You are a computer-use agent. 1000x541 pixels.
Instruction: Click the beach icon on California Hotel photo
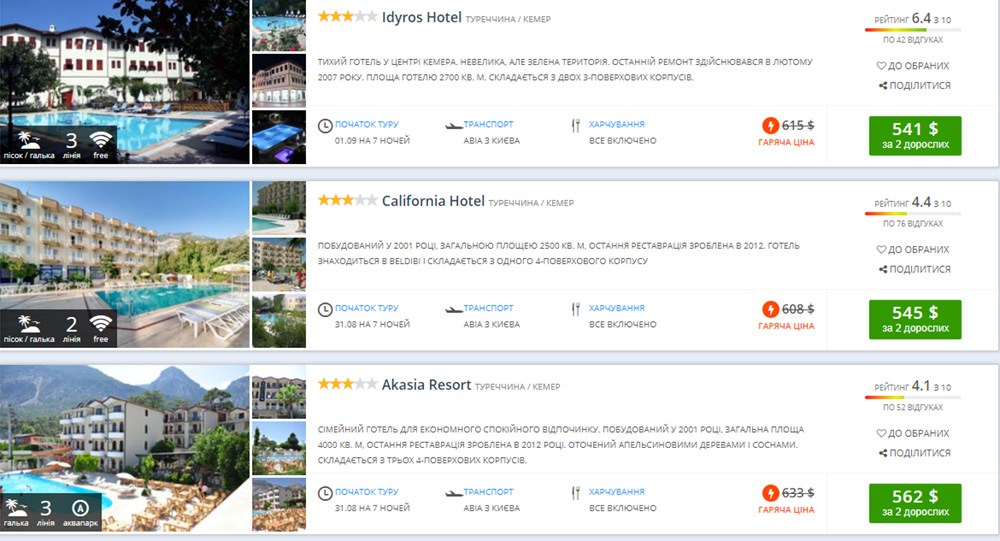(28, 323)
